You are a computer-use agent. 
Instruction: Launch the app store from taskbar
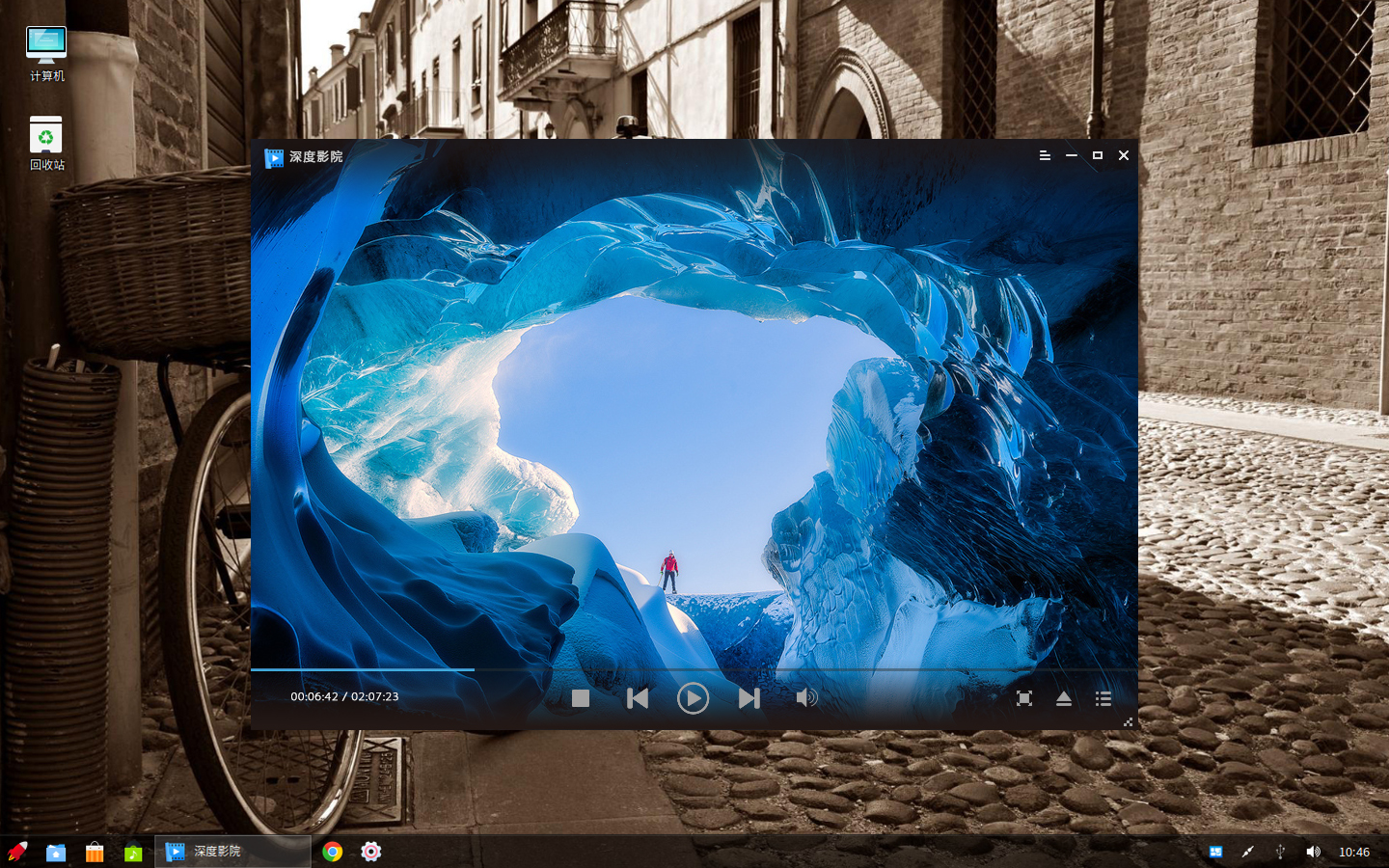[x=95, y=852]
